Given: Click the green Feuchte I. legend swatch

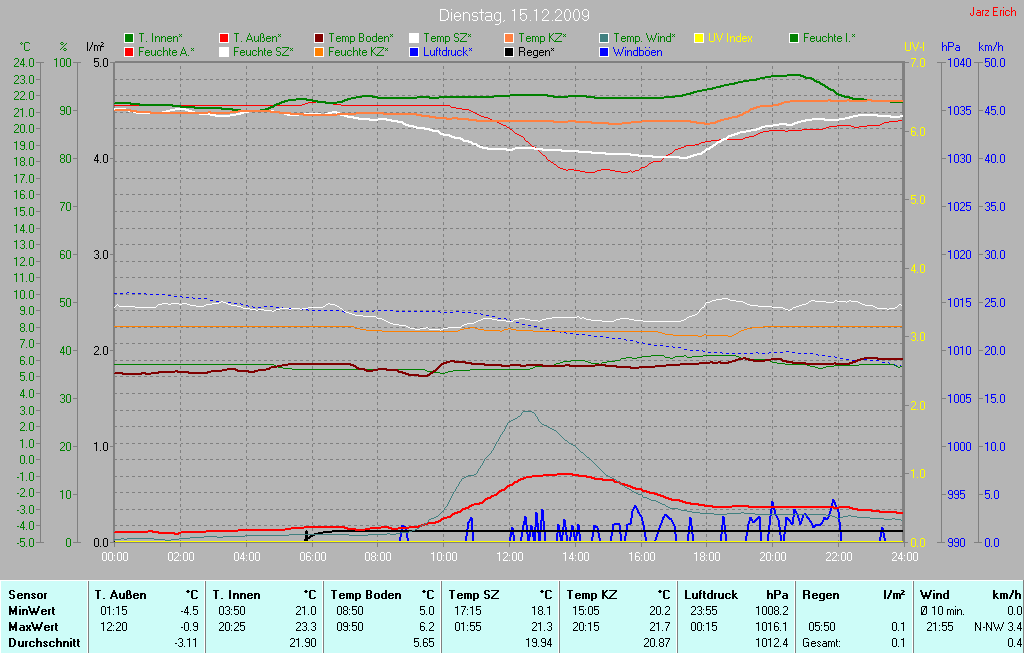Looking at the screenshot, I should (x=794, y=39).
